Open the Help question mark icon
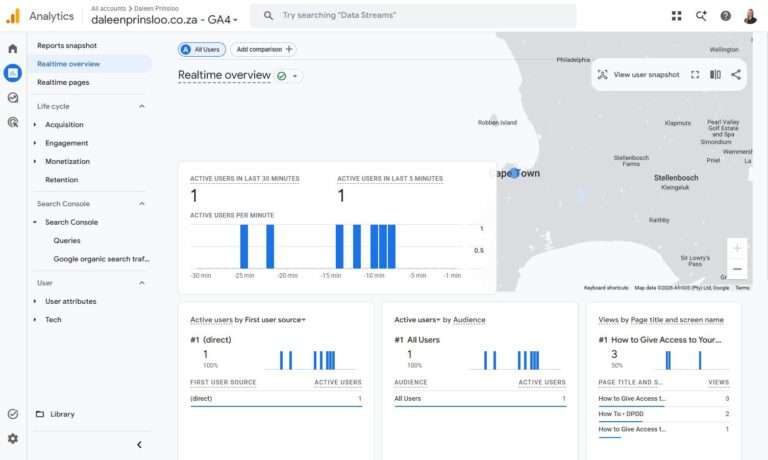Viewport: 768px width, 460px height. [x=725, y=16]
